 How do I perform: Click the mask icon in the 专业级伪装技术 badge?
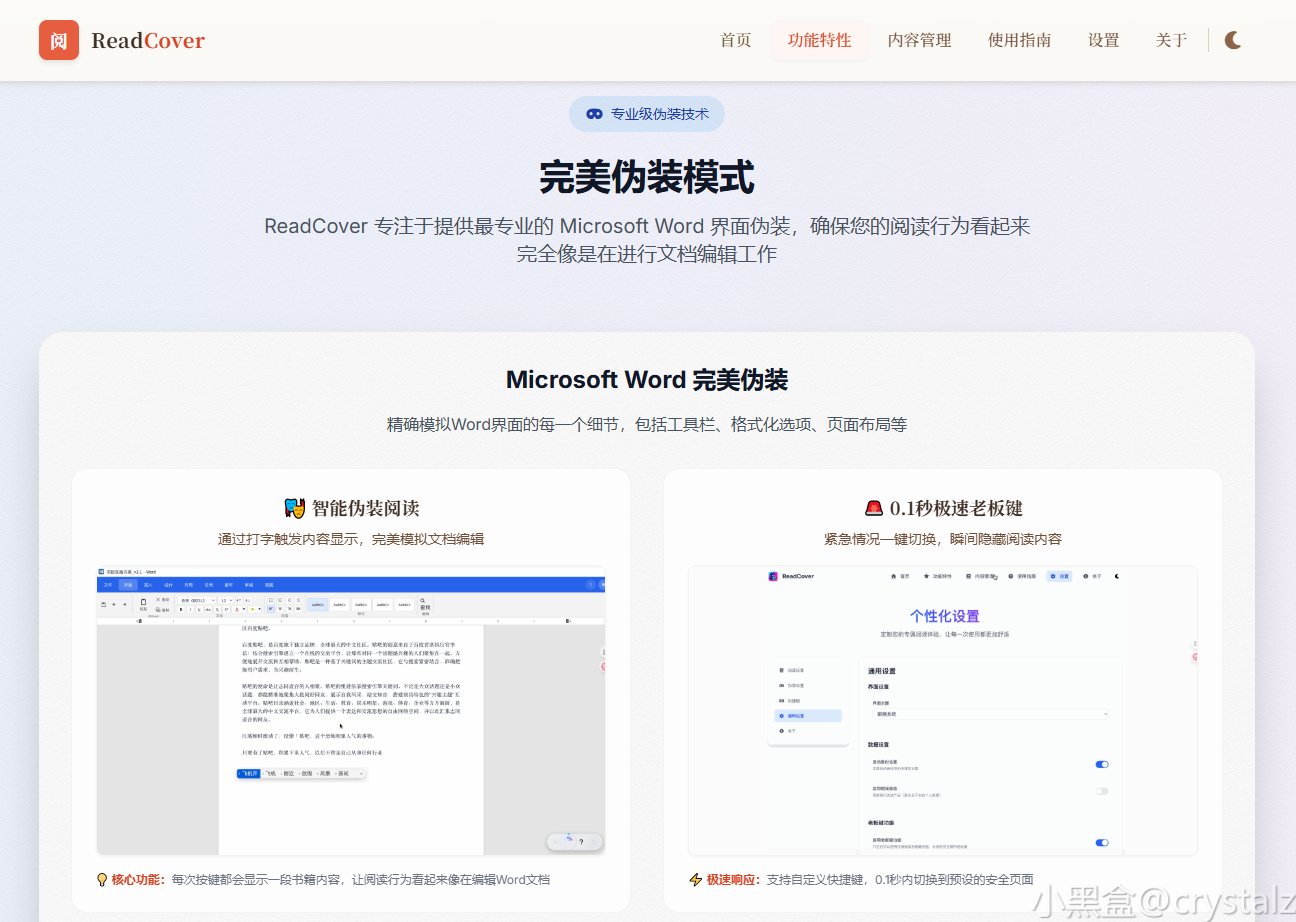594,114
